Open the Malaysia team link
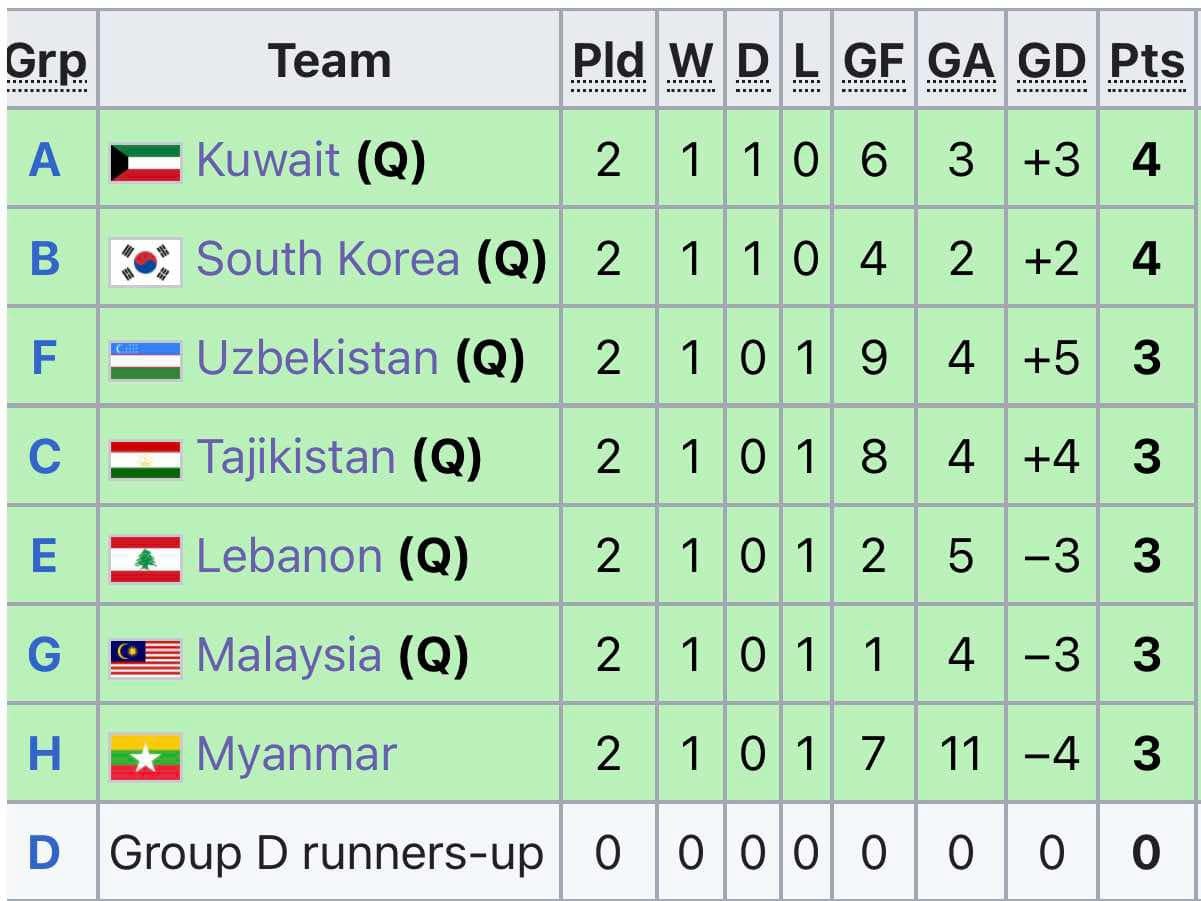Screen dimensions: 1201x901 click(288, 656)
